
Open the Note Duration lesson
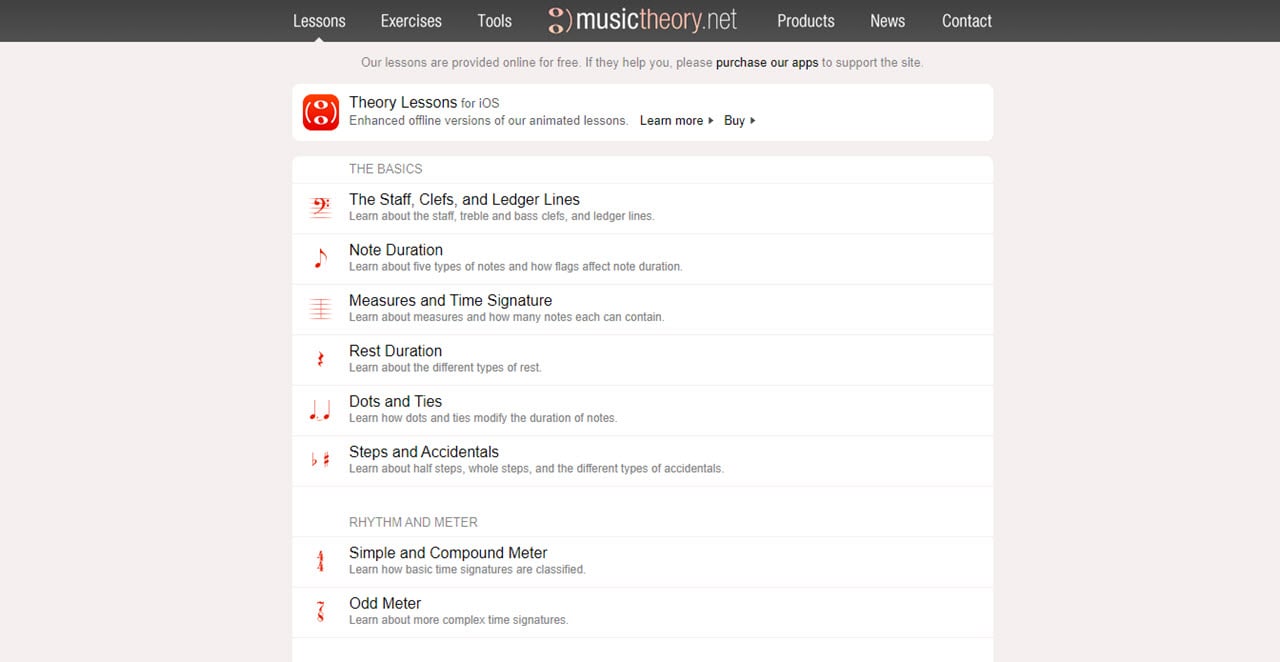[x=643, y=259]
